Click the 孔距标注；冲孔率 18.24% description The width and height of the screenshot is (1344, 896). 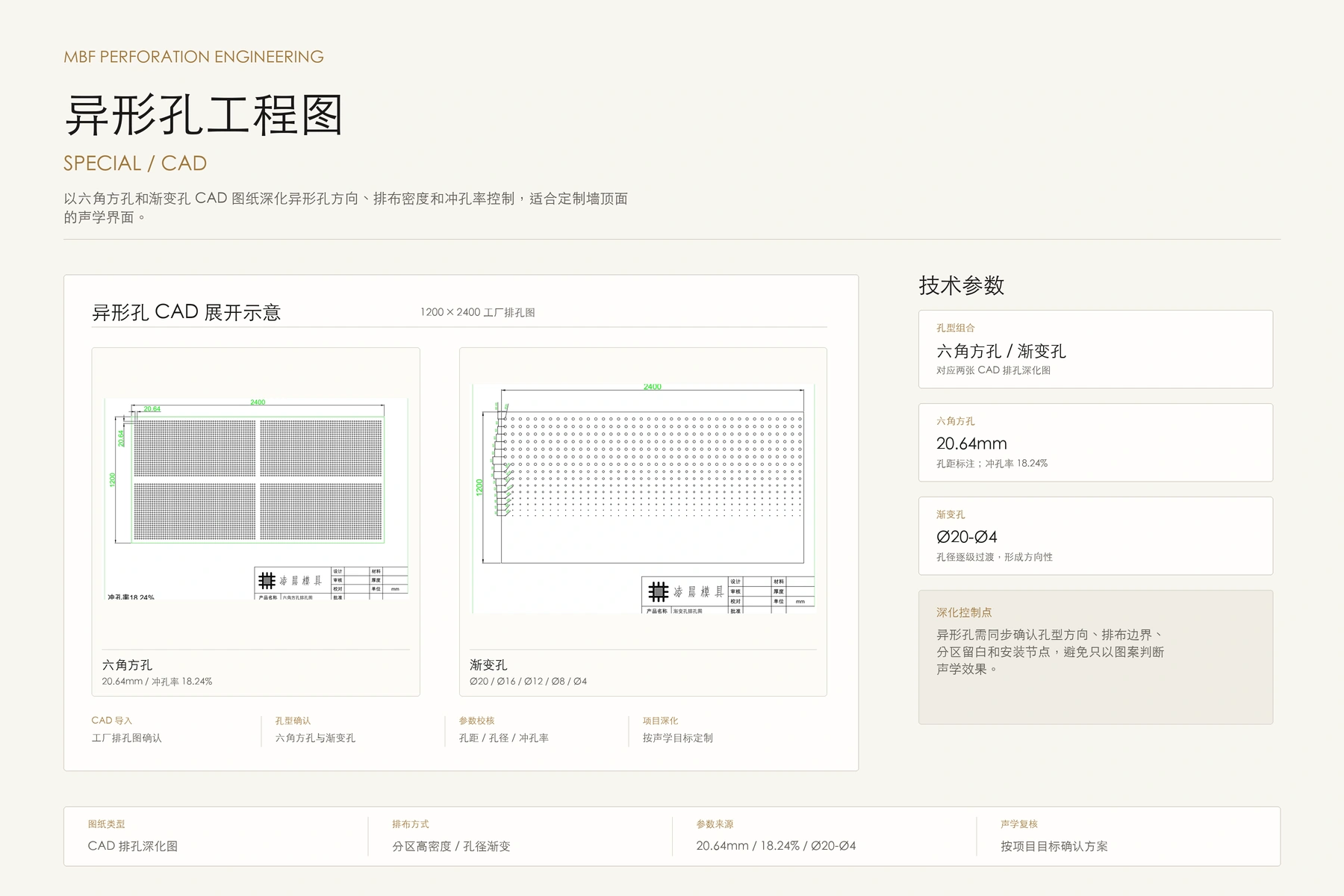click(x=992, y=464)
